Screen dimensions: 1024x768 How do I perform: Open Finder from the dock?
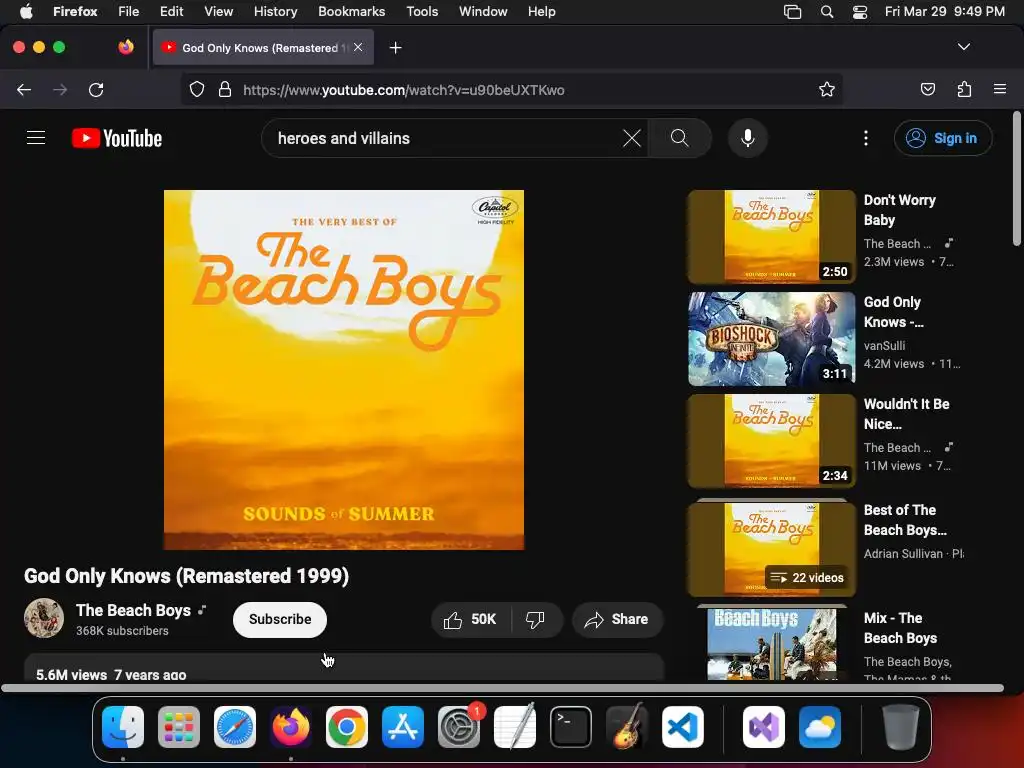tap(123, 727)
